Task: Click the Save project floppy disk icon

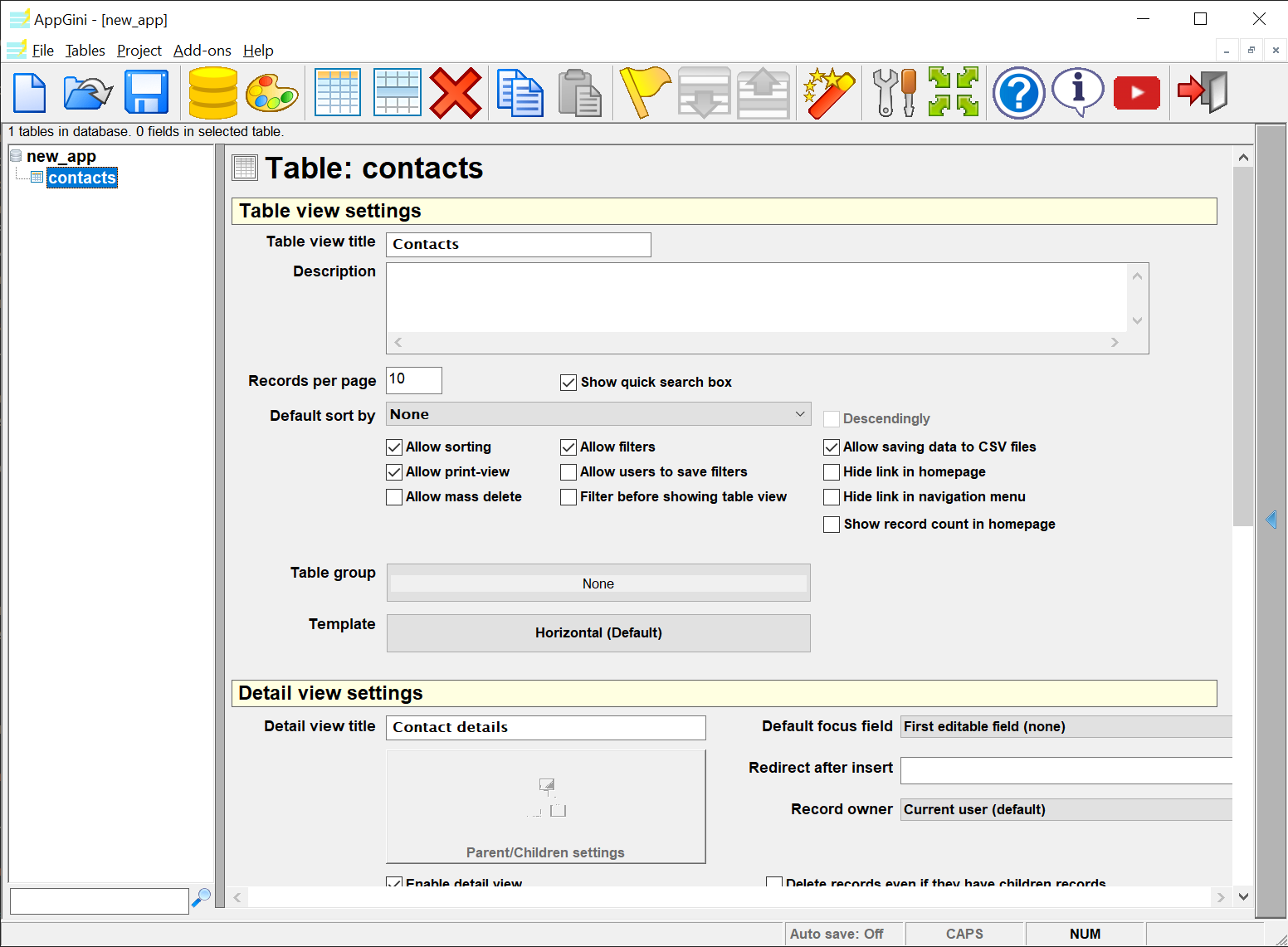Action: (x=146, y=92)
